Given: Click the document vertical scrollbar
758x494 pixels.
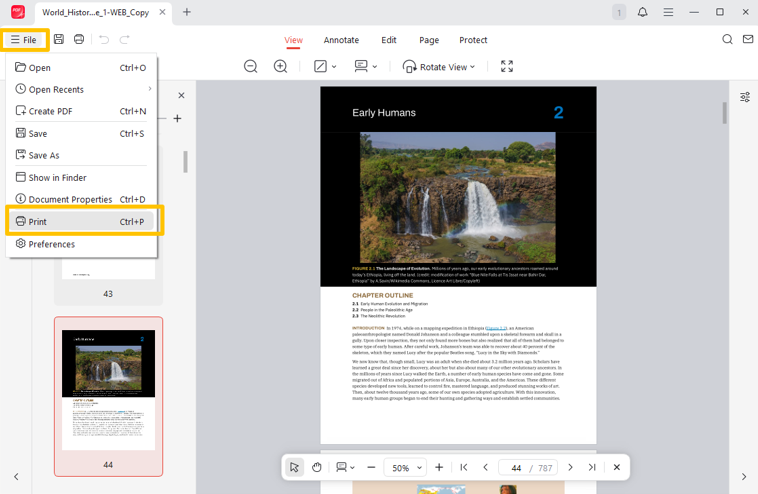Looking at the screenshot, I should coord(724,113).
